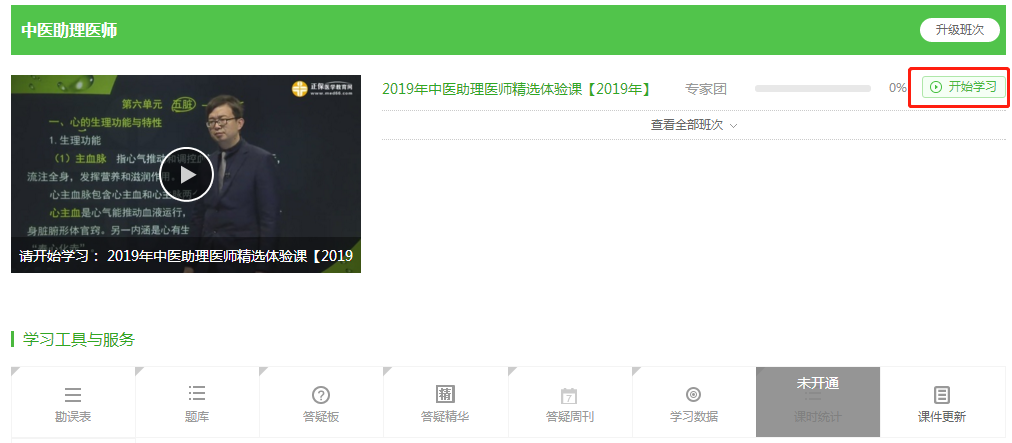Click the course progress bar
Screen dimensions: 1012x443
pyautogui.click(x=813, y=88)
